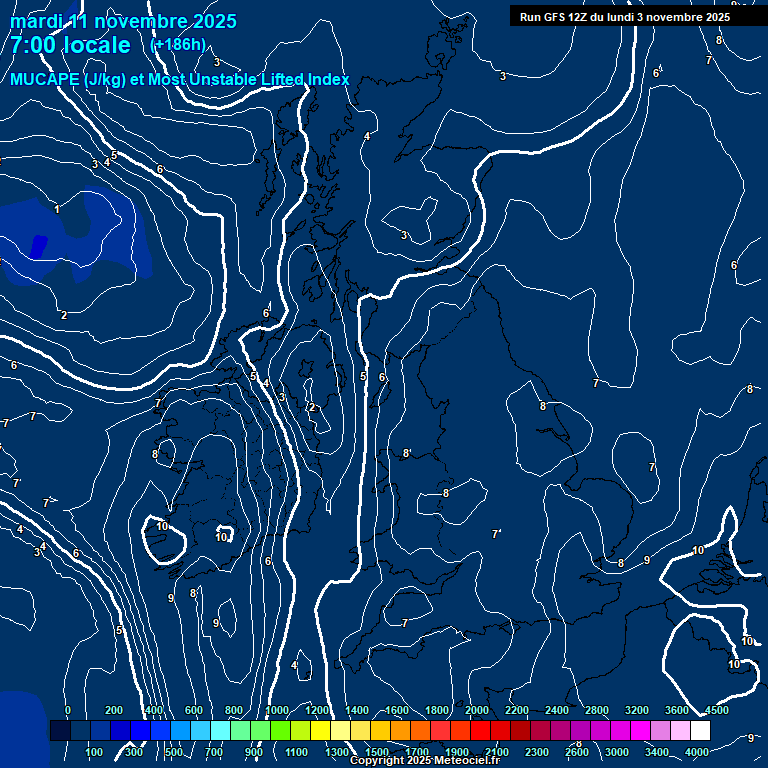Select the blue swatch between 300 and 400

[x=140, y=730]
